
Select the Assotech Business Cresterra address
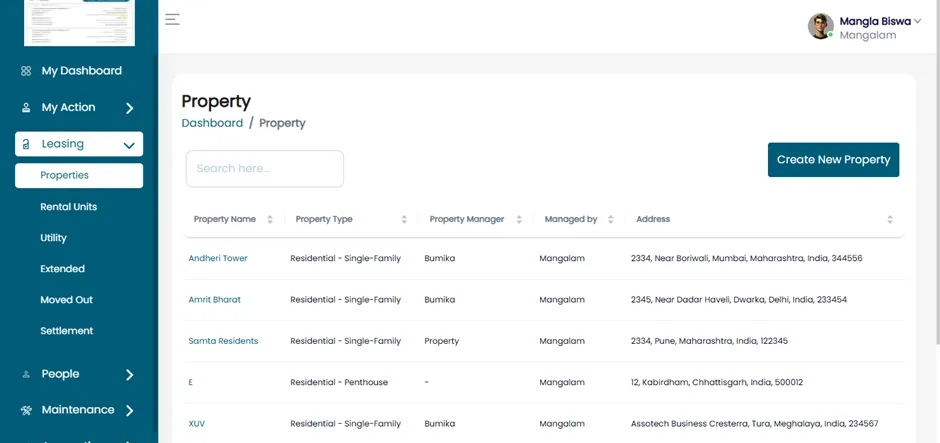(x=754, y=424)
